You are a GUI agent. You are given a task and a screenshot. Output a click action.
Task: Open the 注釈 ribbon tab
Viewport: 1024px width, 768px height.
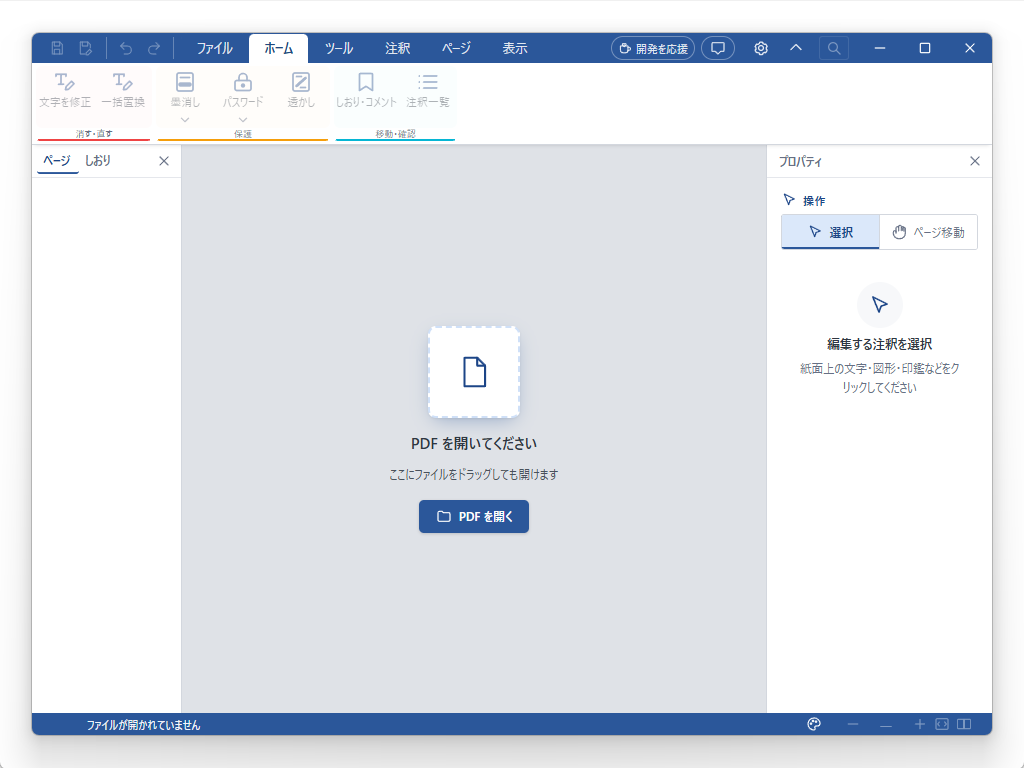[x=397, y=48]
